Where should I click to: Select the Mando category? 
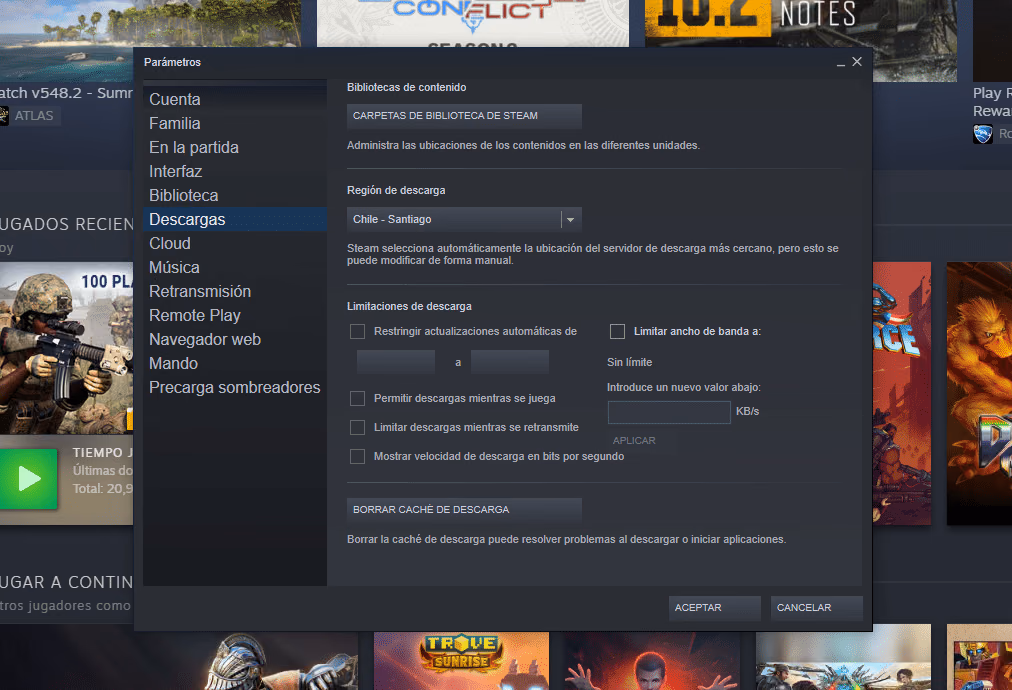coord(173,363)
